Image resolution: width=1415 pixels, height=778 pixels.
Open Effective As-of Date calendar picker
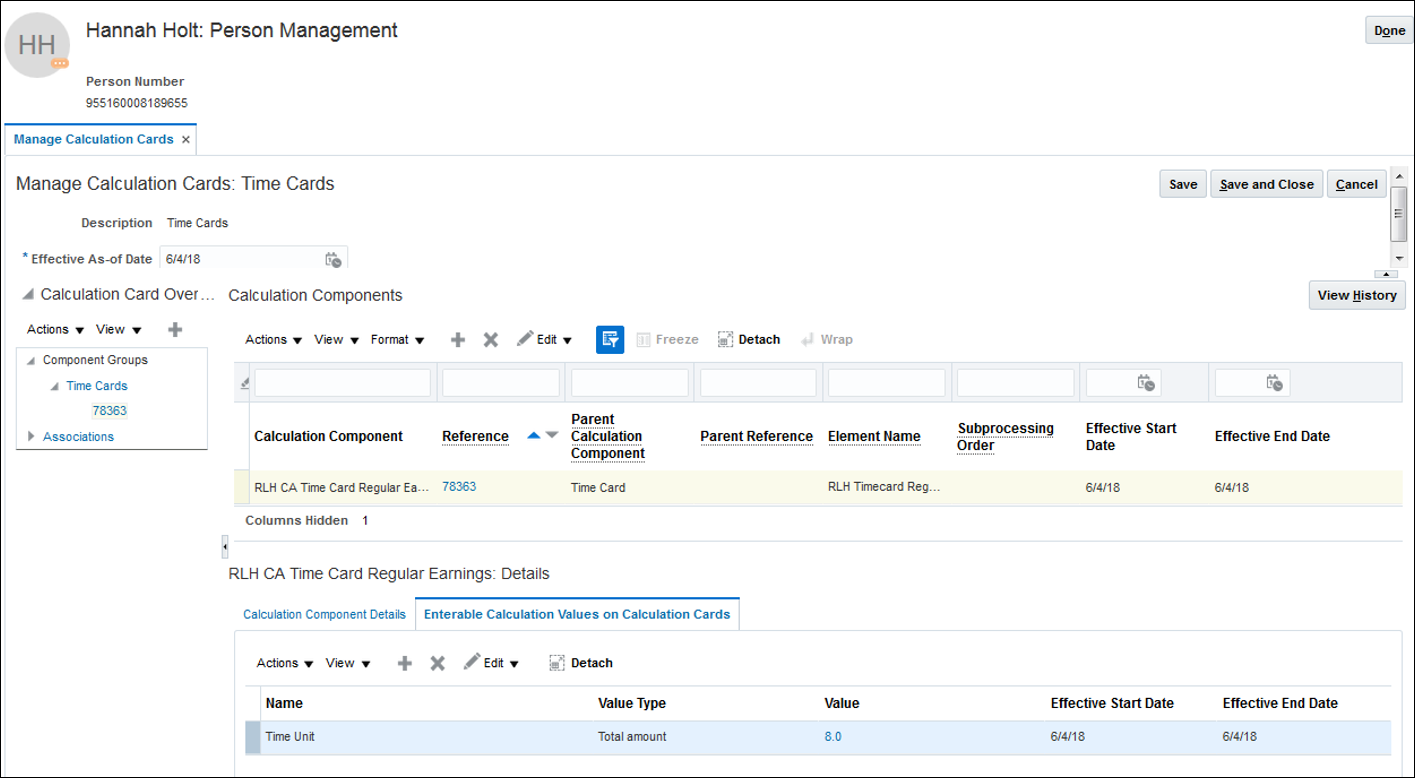(x=333, y=260)
